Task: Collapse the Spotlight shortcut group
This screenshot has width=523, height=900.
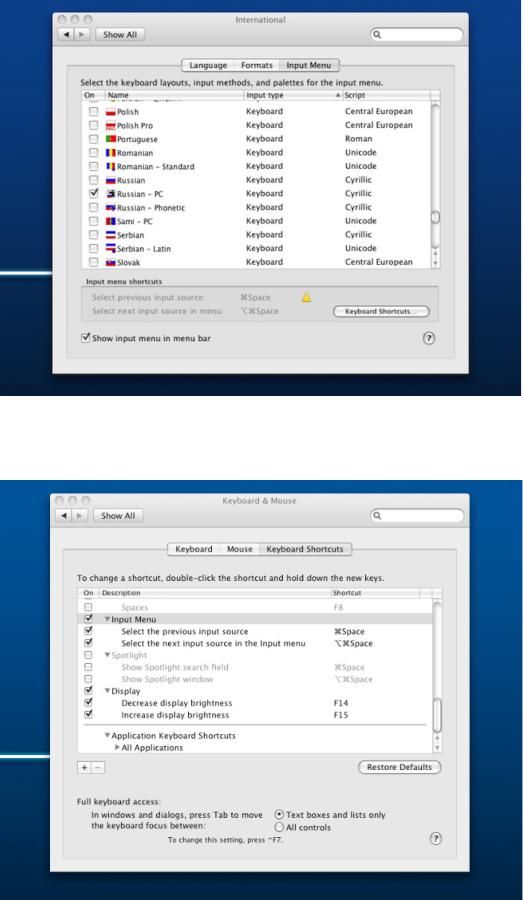Action: (107, 655)
